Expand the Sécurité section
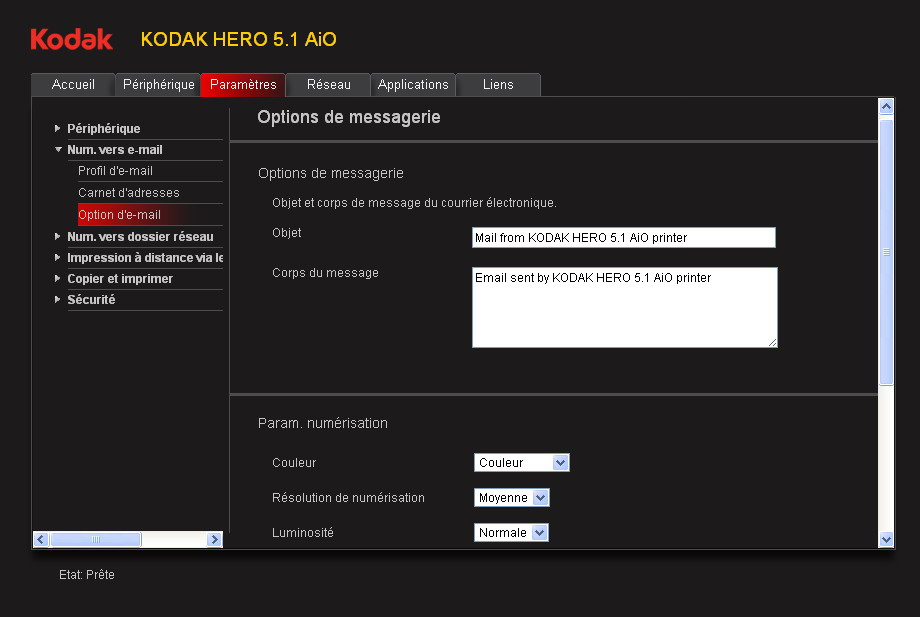The height and width of the screenshot is (617, 920). point(90,300)
